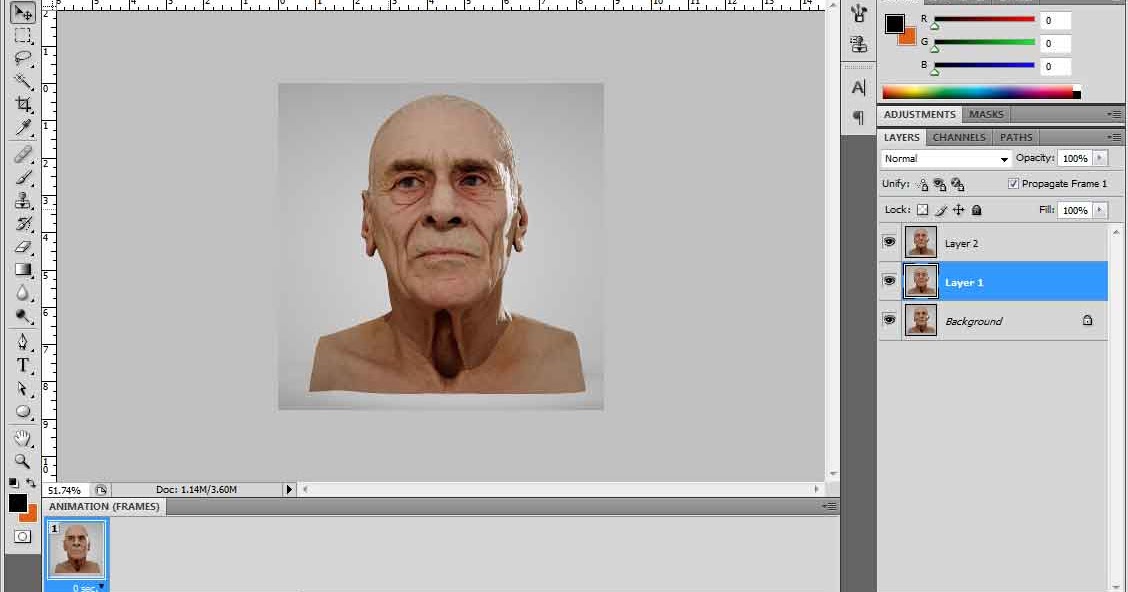Switch to the Paths tab
The image size is (1128, 592).
[1016, 137]
